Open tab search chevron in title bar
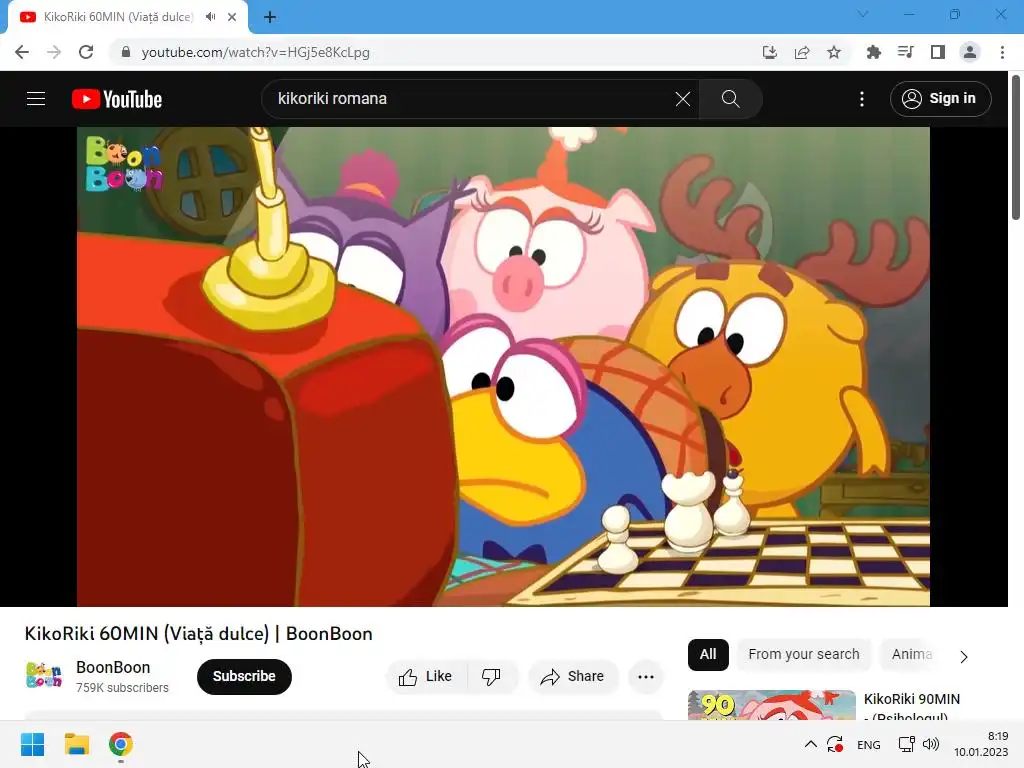This screenshot has height=768, width=1024. [x=863, y=14]
